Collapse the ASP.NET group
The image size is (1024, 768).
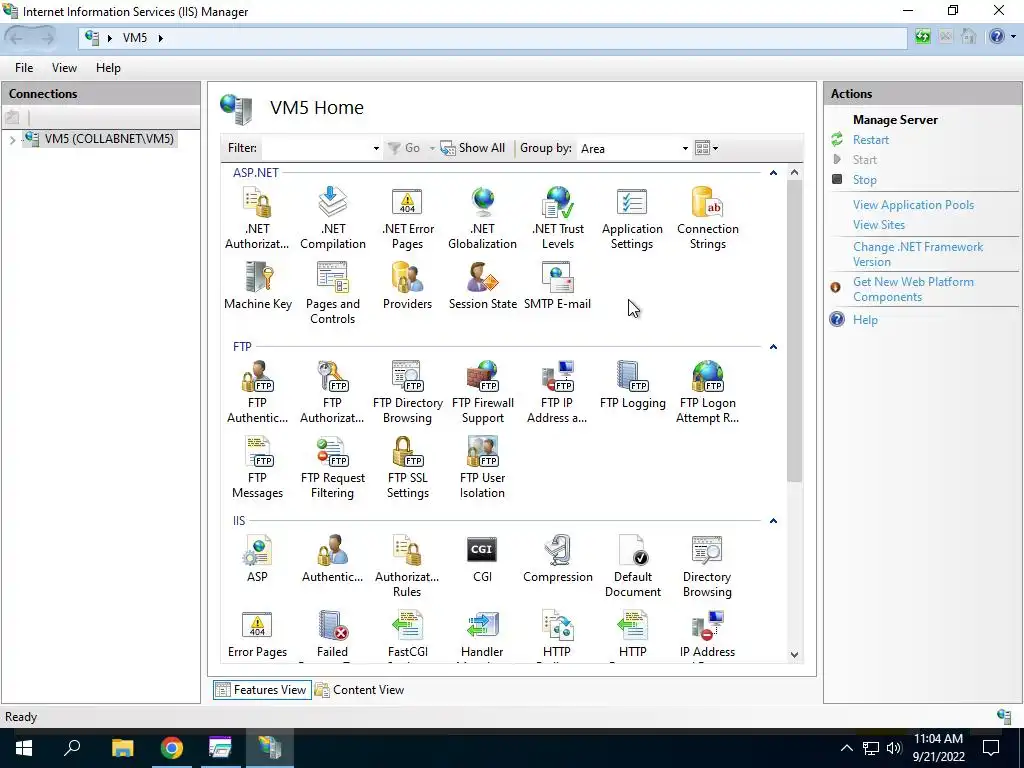(x=773, y=173)
